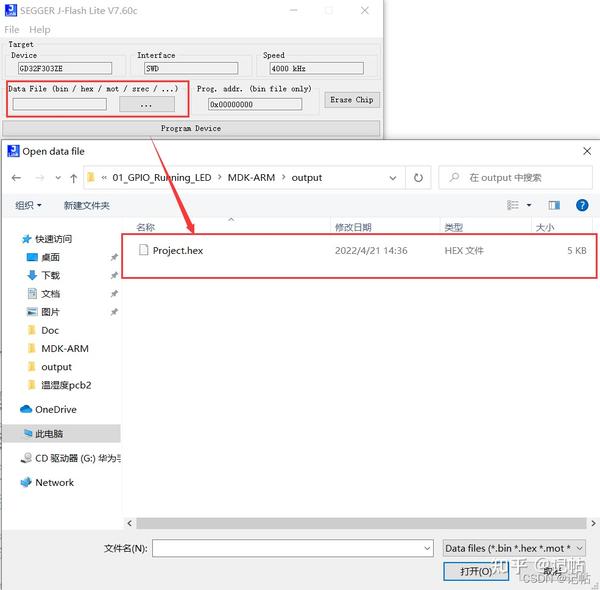Click the pin icon next to 下载

coord(114,275)
